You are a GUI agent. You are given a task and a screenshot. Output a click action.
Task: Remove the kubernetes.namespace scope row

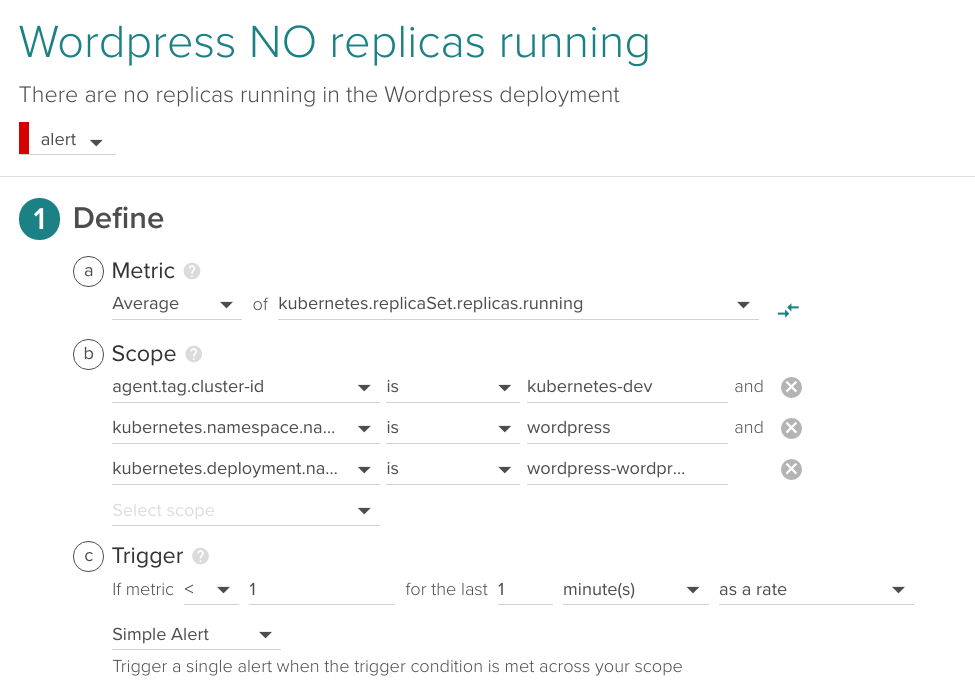coord(791,428)
